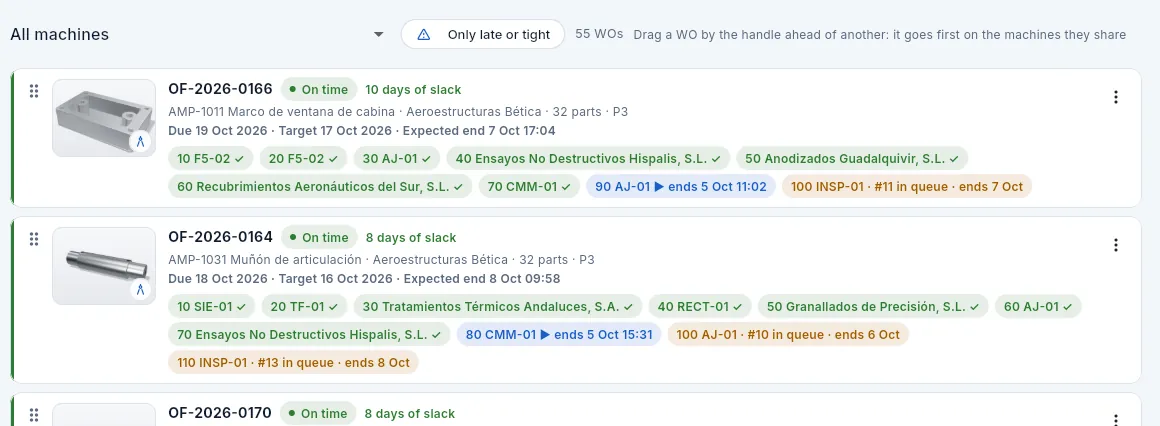Open three-dot menu for OF-2026-0164
1160x426 pixels.
(x=1116, y=245)
